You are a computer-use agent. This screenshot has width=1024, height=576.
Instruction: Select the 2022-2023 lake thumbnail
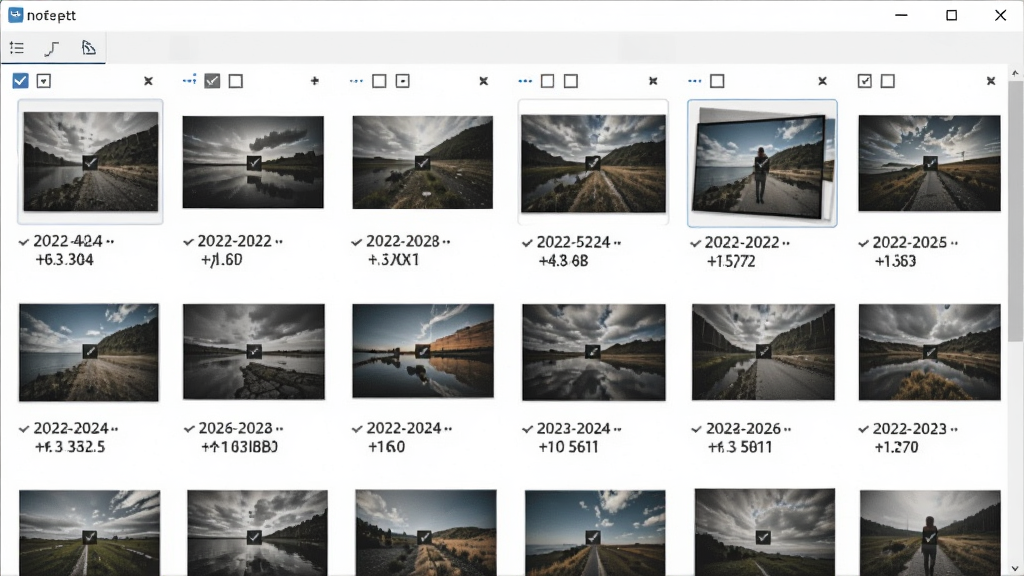(x=929, y=352)
